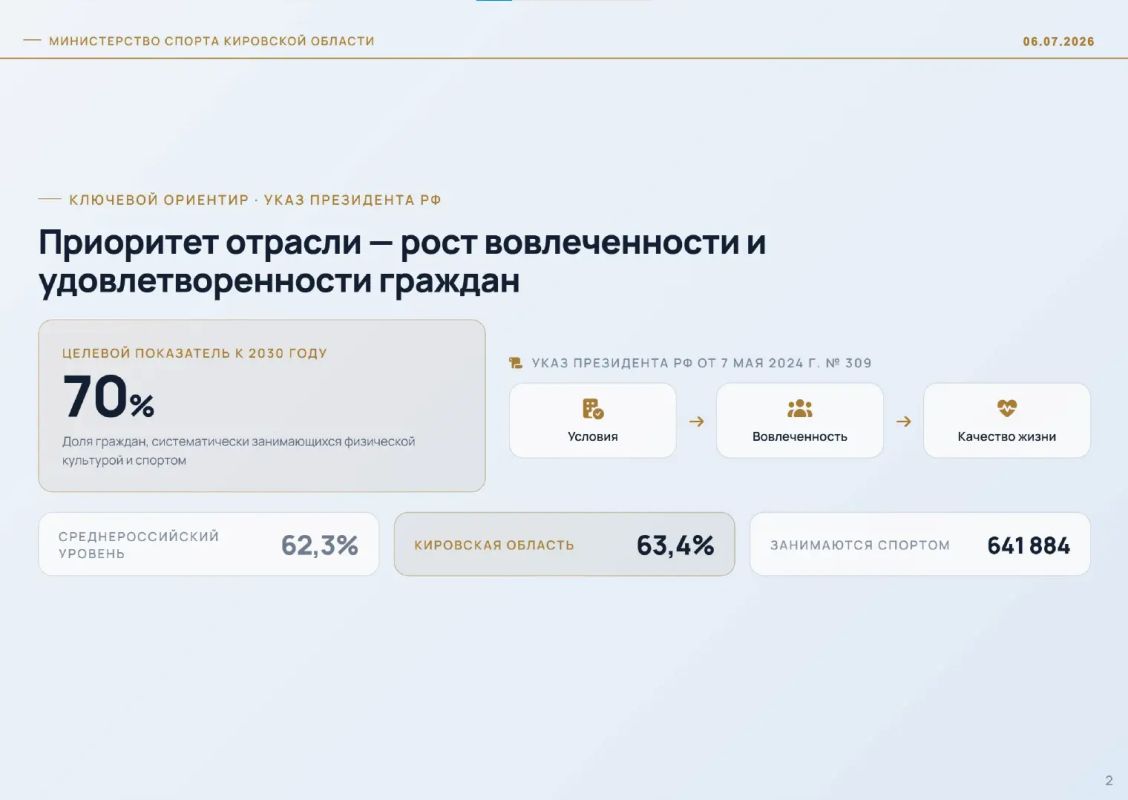Select the Вовлеченность card
This screenshot has width=1128, height=800.
[799, 420]
